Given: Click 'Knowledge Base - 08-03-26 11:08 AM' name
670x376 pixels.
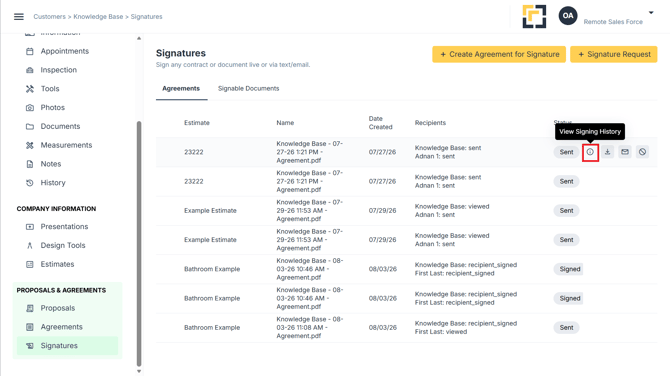Looking at the screenshot, I should pos(310,328).
